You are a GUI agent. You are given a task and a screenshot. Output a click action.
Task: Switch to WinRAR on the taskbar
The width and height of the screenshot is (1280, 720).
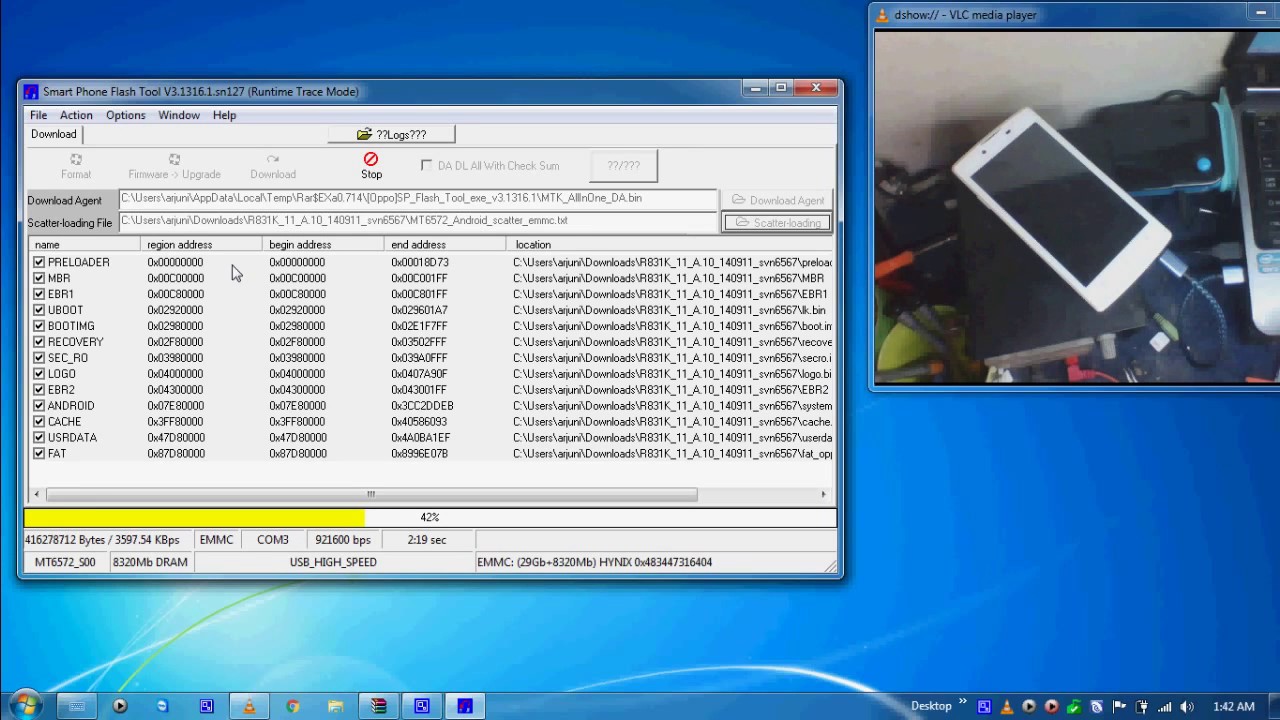[x=378, y=706]
